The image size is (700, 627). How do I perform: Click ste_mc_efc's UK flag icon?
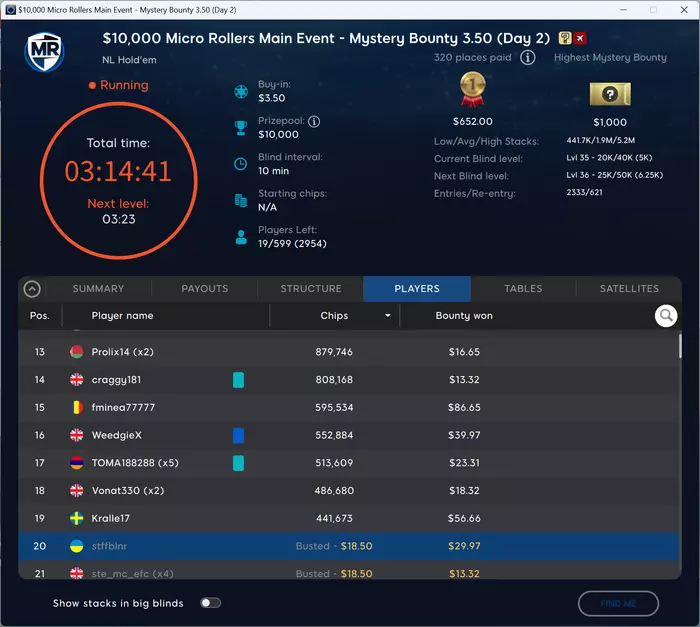[x=77, y=573]
